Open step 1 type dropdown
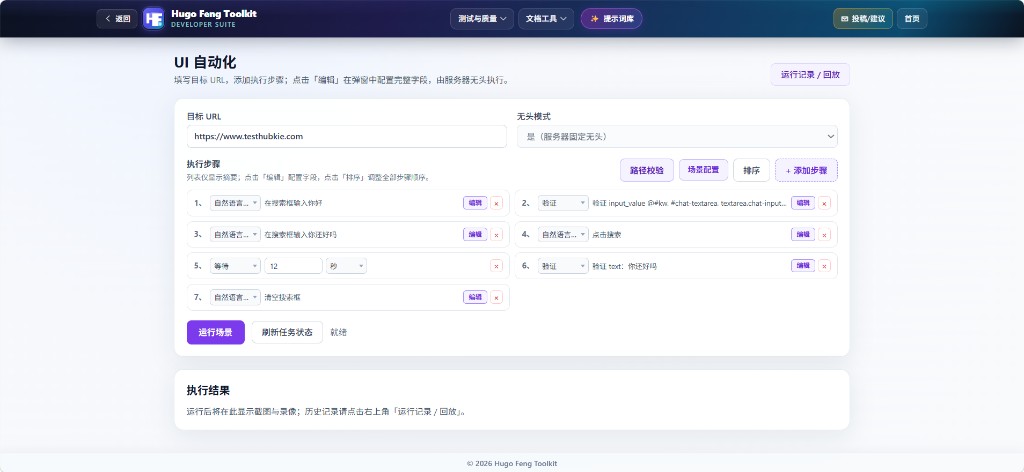 [x=235, y=203]
